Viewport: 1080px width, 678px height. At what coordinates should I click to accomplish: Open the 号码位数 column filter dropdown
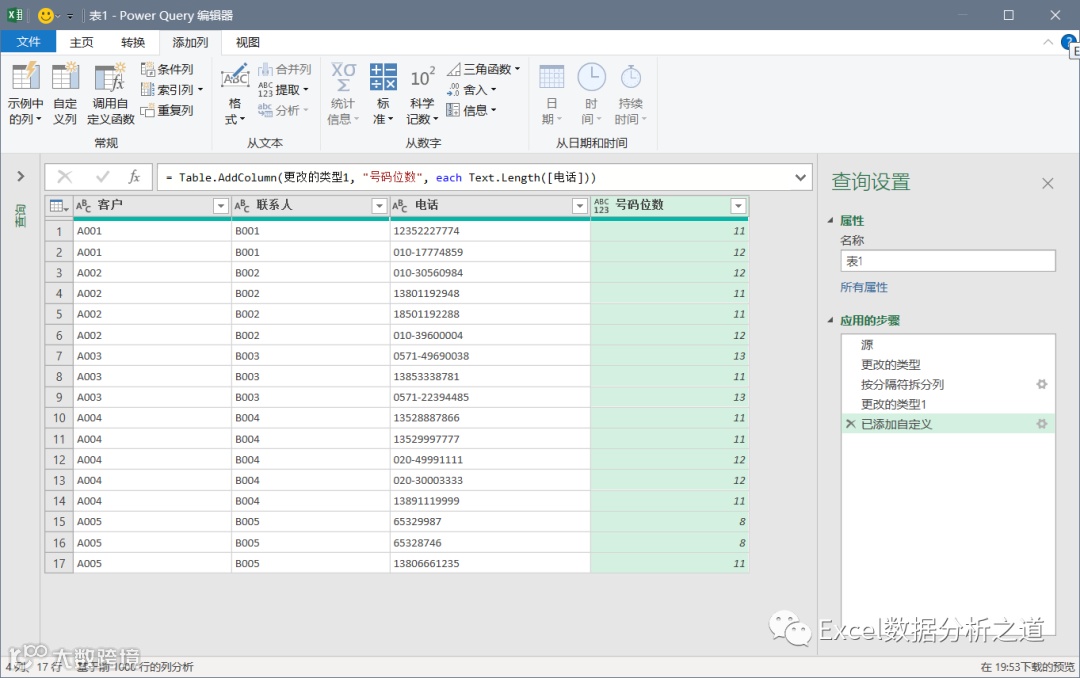(x=738, y=205)
